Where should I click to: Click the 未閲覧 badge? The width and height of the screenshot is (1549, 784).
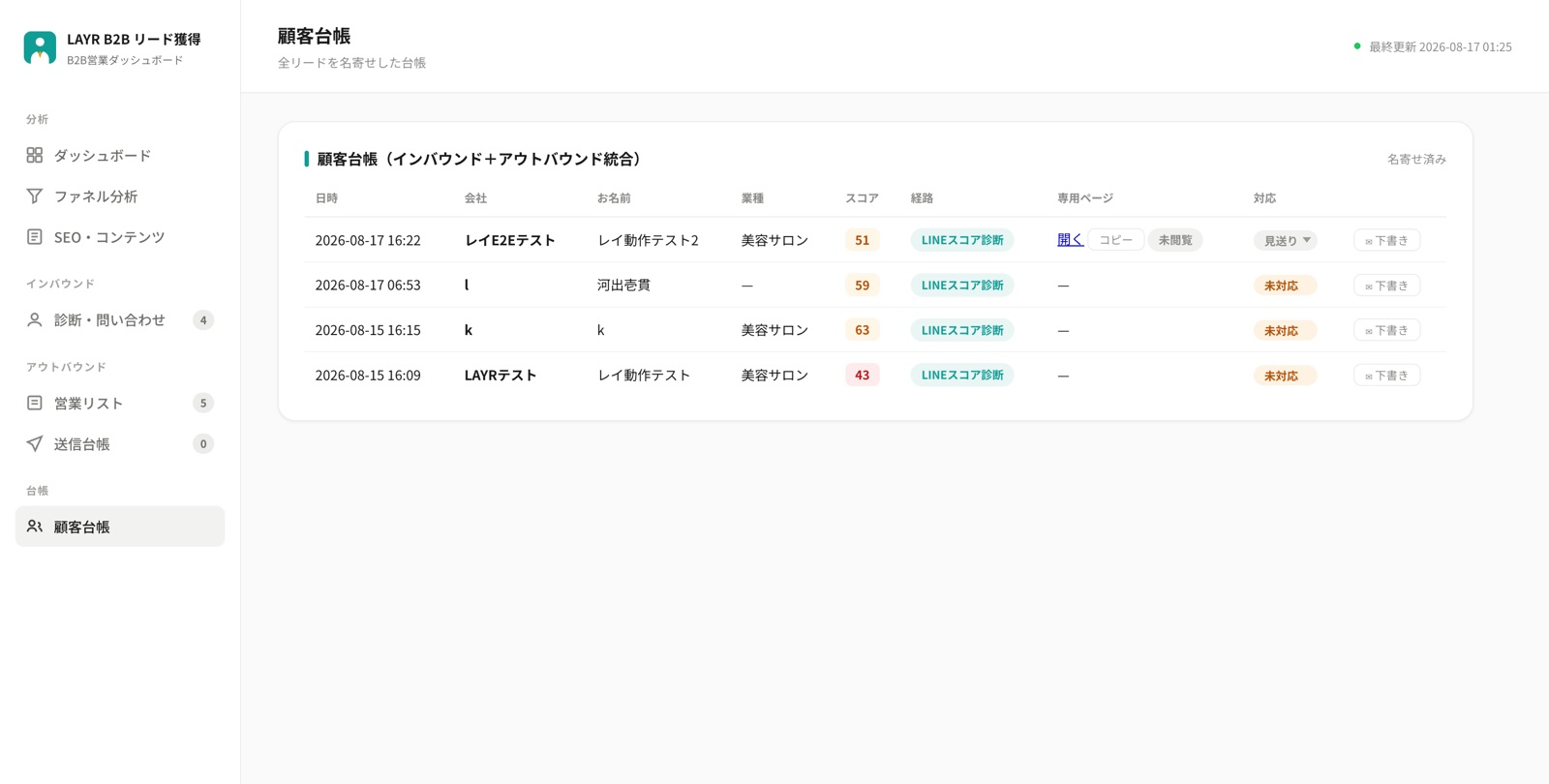point(1175,239)
